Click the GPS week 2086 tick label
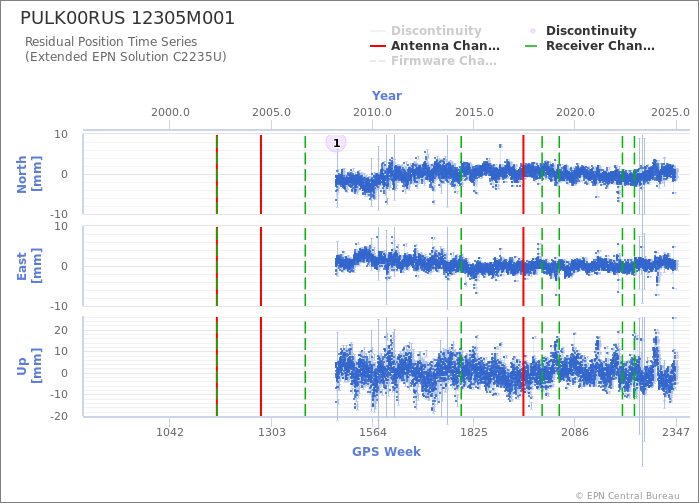 tap(575, 432)
